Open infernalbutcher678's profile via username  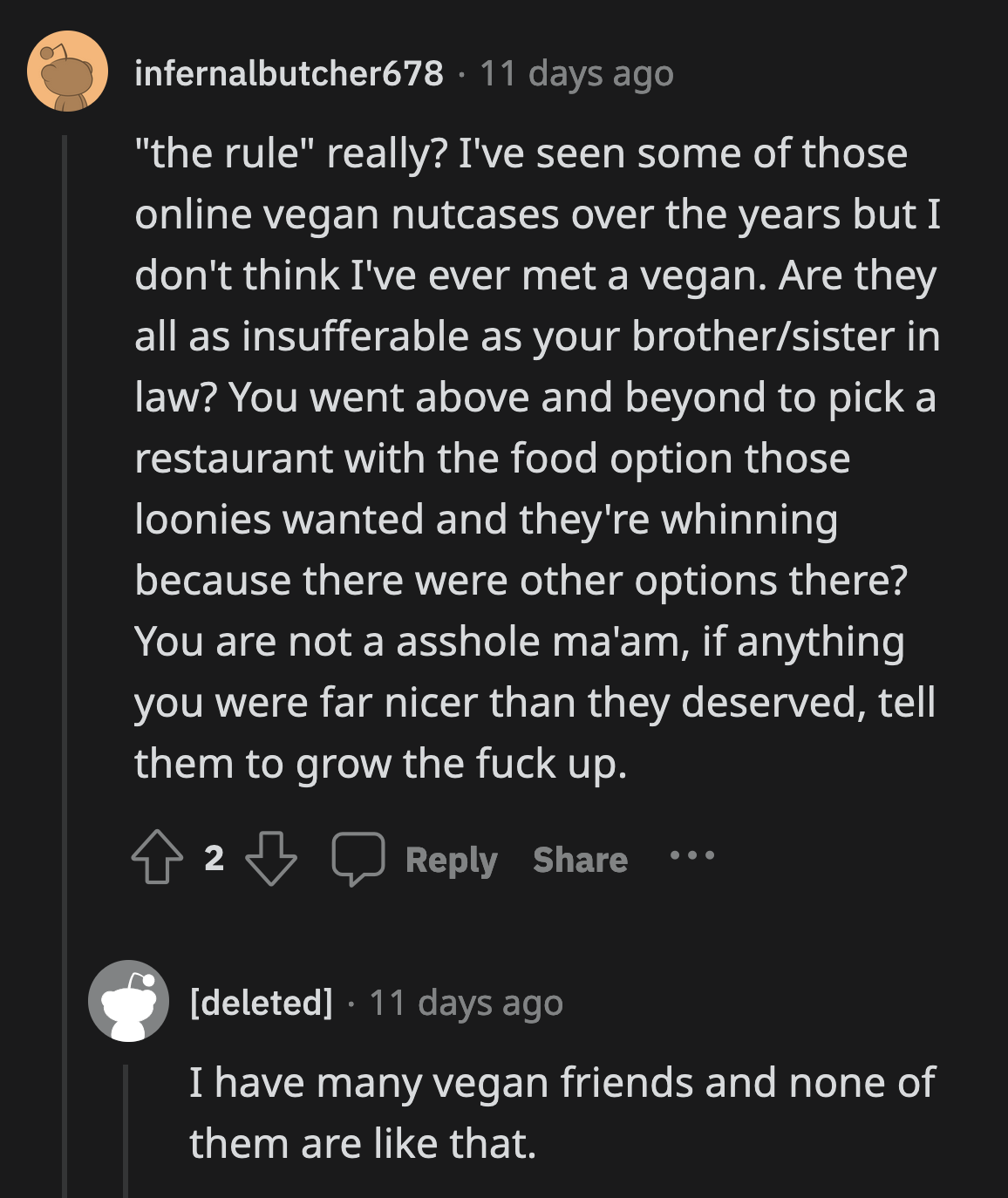(x=288, y=74)
